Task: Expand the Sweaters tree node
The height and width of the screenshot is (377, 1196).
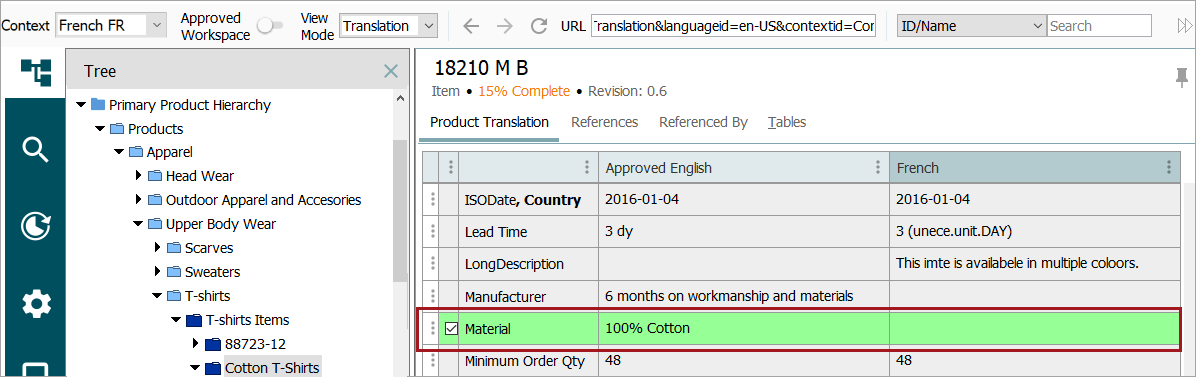Action: 157,272
